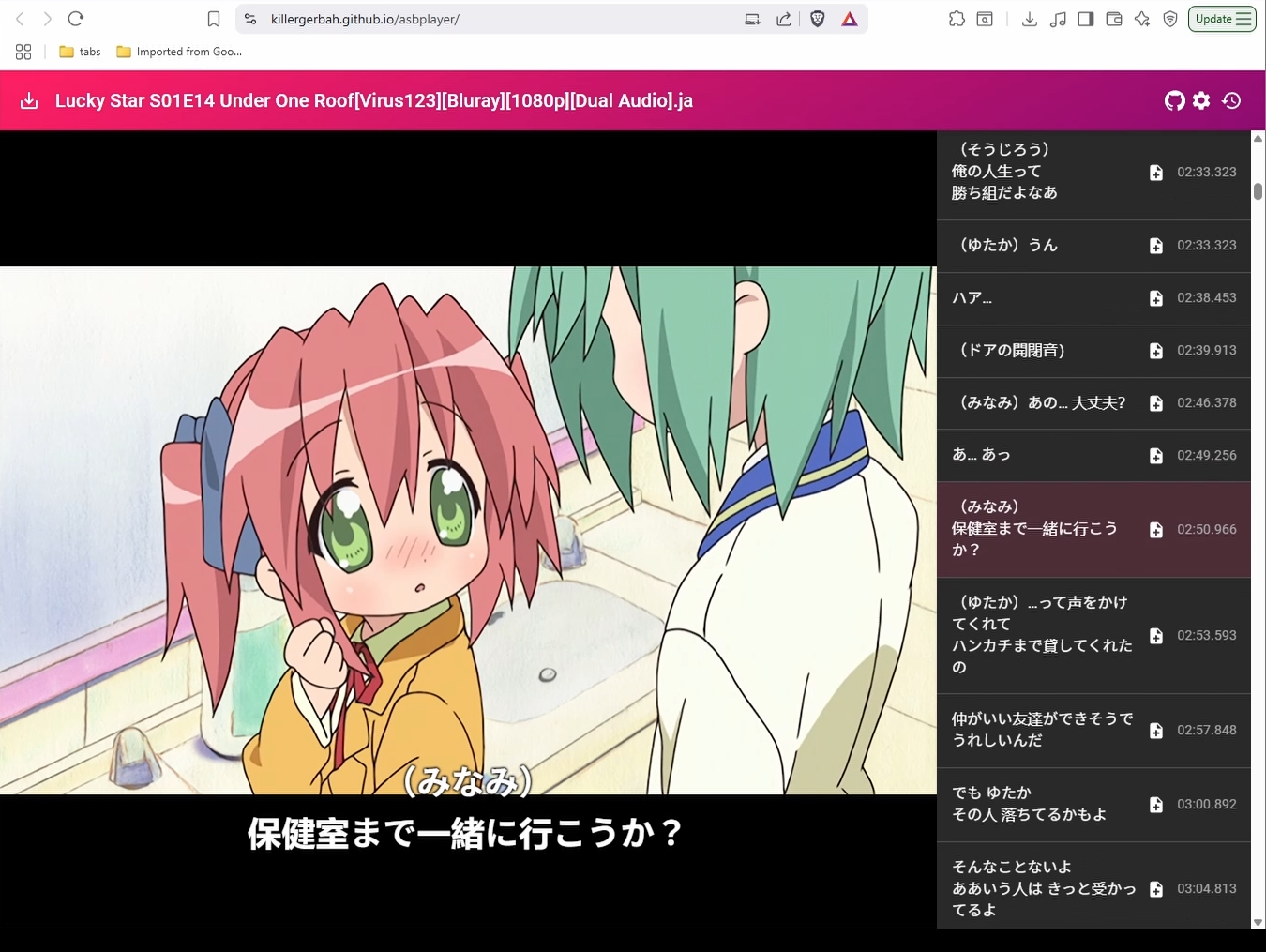The width and height of the screenshot is (1266, 952).
Task: Open the media control music note icon
Action: [1058, 19]
